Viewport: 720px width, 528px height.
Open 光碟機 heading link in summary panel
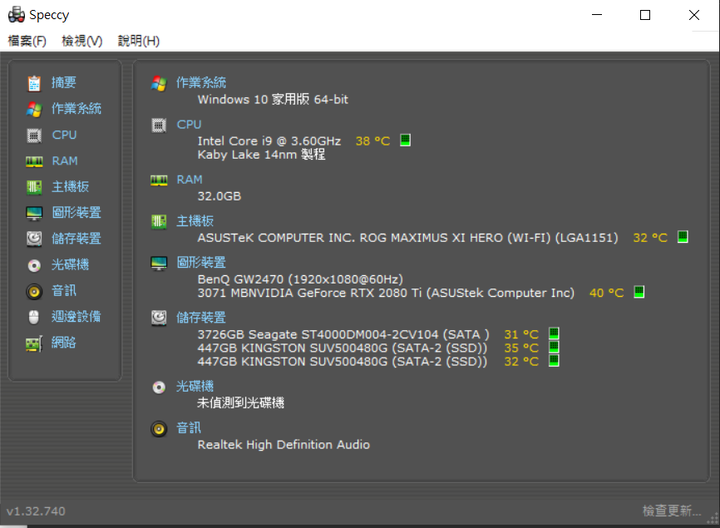(x=195, y=387)
